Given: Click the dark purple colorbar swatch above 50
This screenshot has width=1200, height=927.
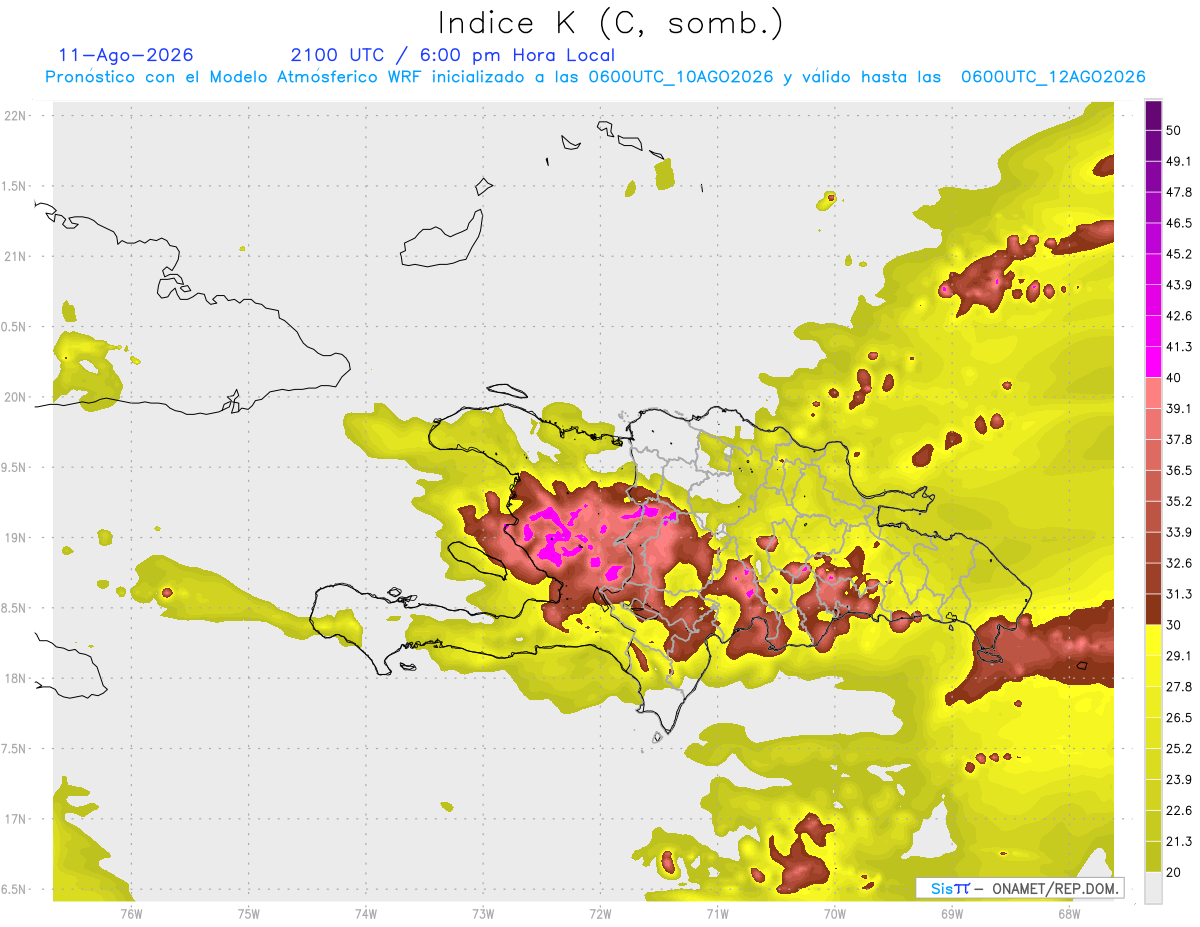Looking at the screenshot, I should 1154,115.
